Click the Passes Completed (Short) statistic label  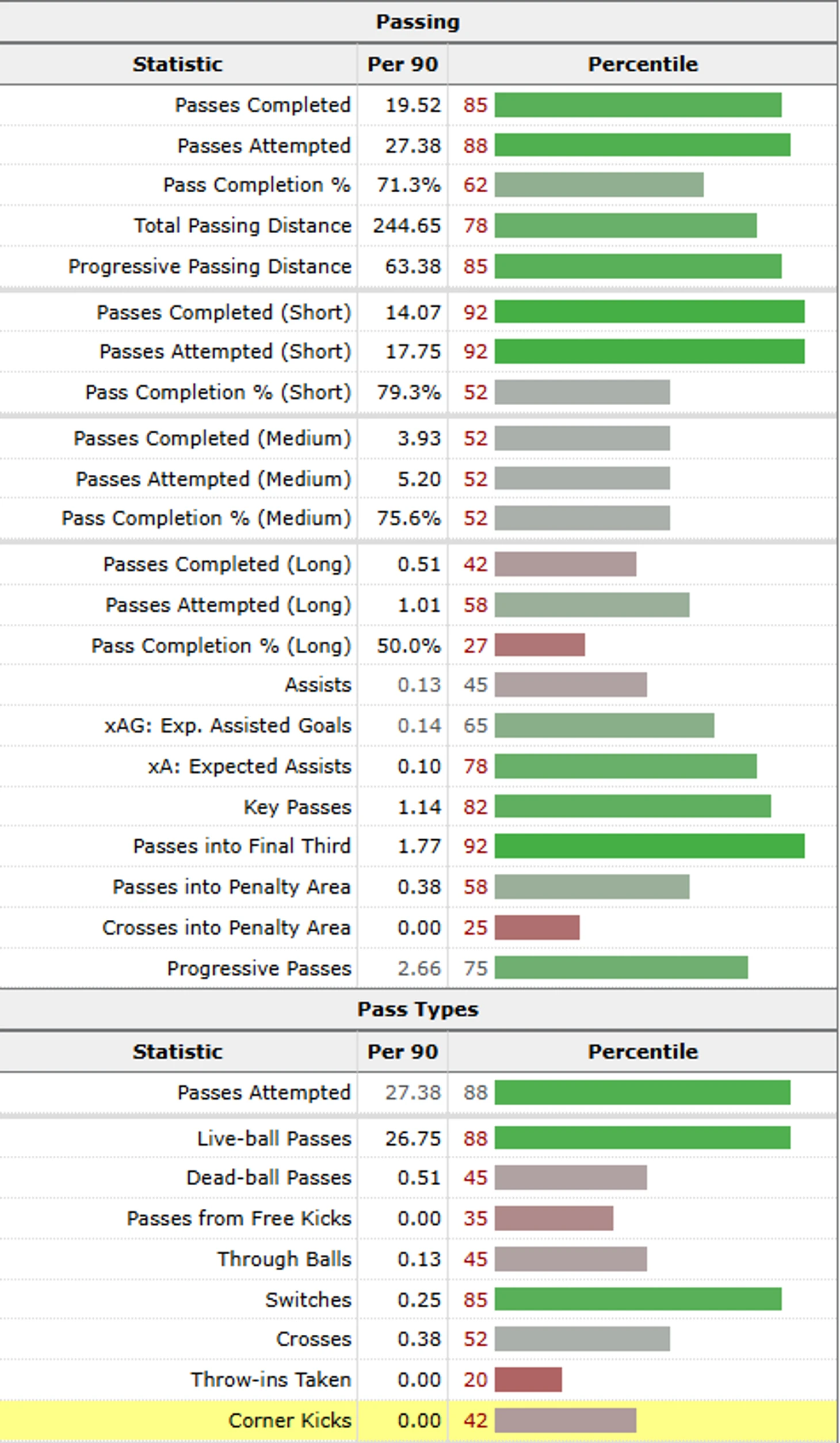223,313
